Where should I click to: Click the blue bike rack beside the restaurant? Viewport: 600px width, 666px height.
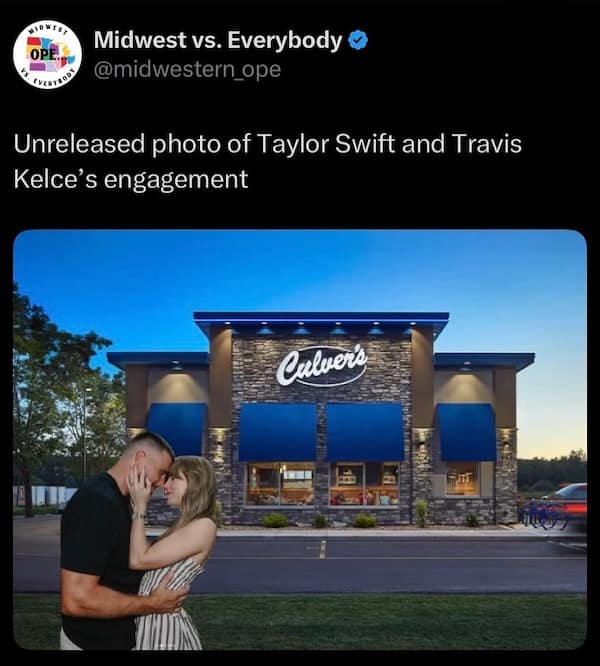[542, 514]
